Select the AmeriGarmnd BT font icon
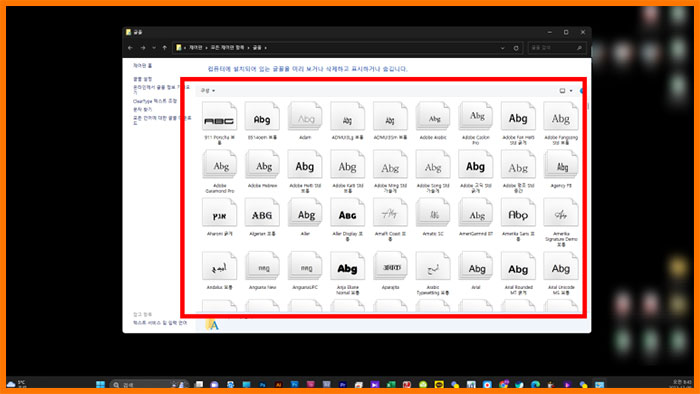 476,213
